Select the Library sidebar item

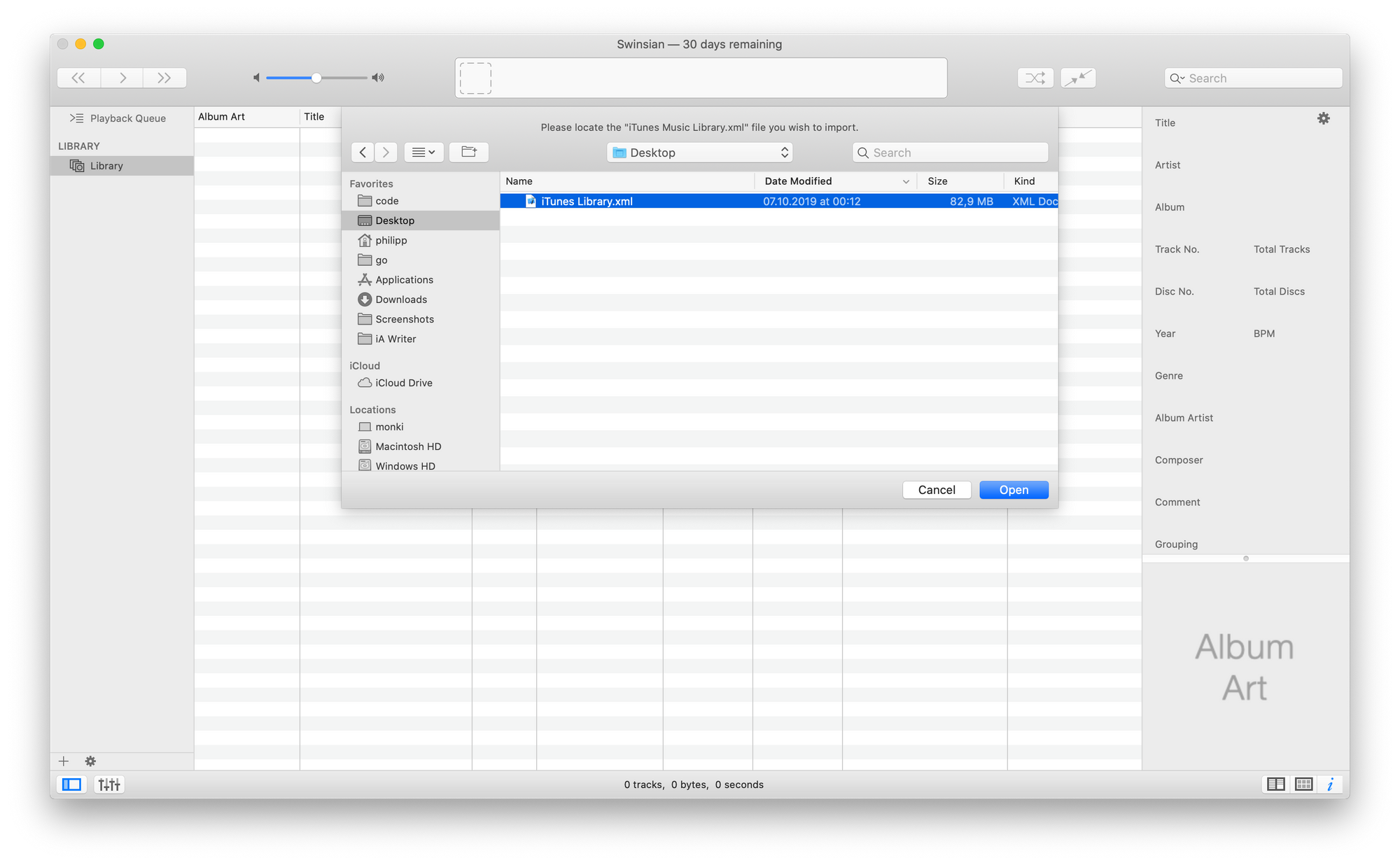[x=107, y=165]
